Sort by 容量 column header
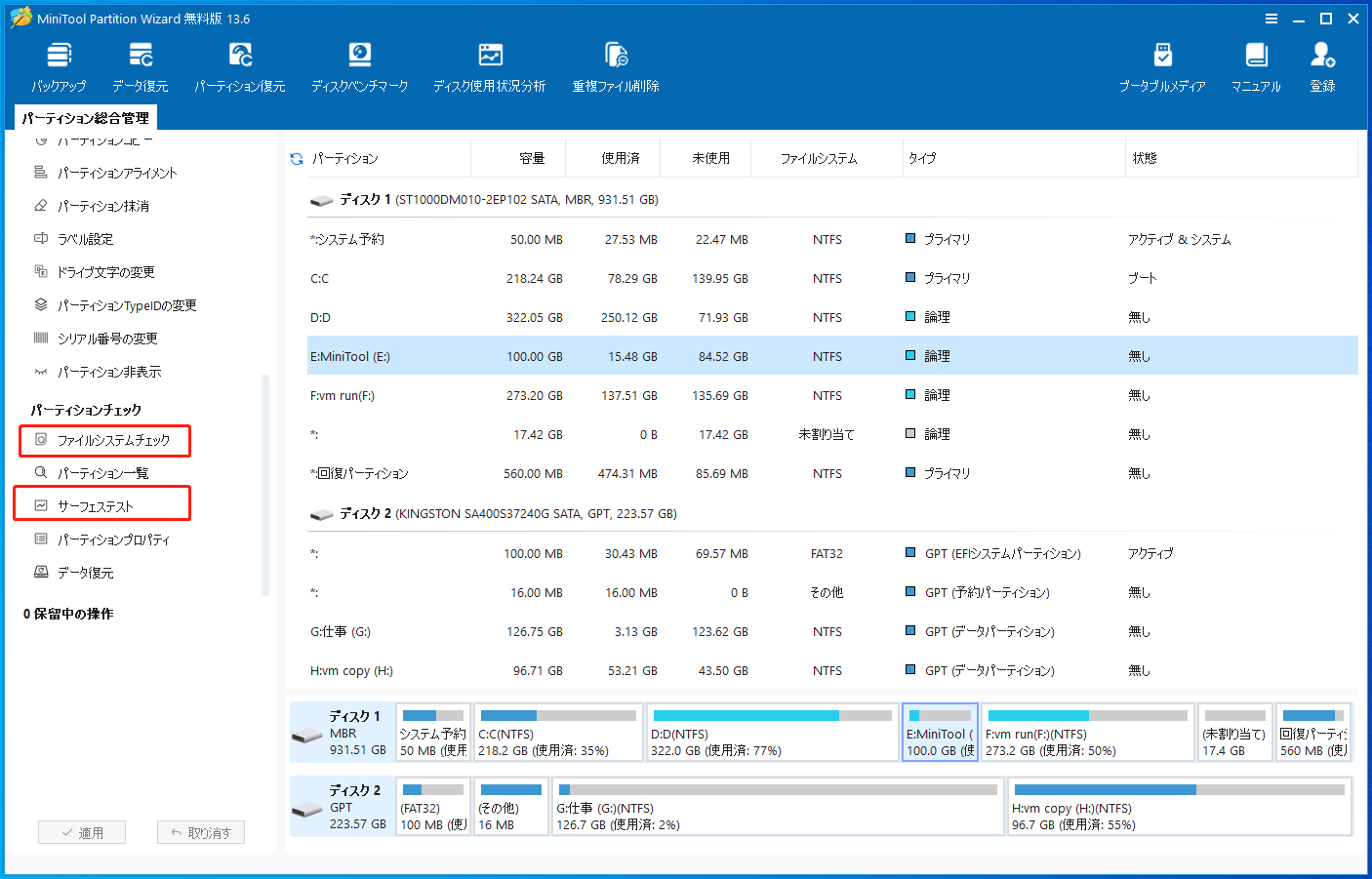 tap(532, 158)
